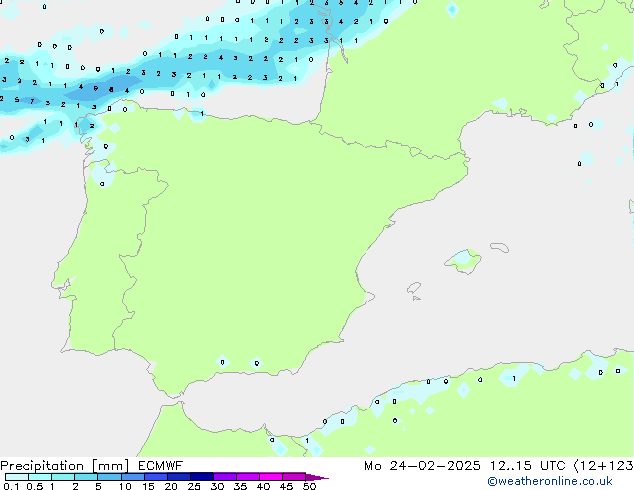Image resolution: width=634 pixels, height=490 pixels.
Task: Pick the 15–20 mm legend color swatch
Action: point(156,477)
